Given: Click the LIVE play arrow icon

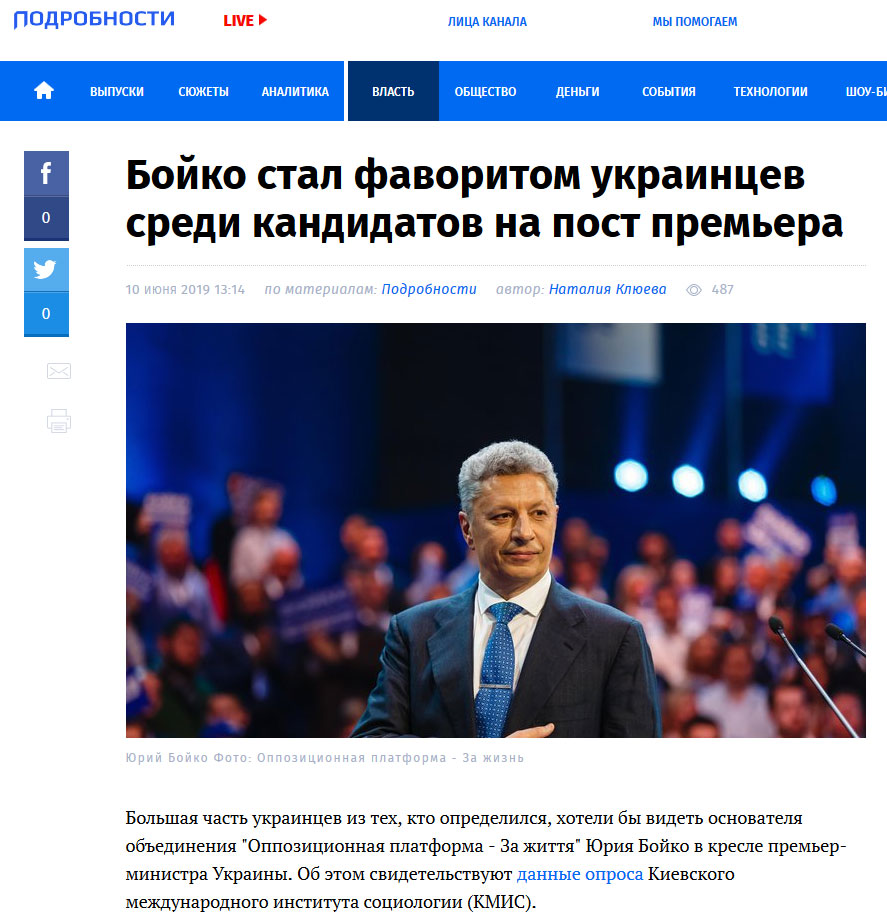Looking at the screenshot, I should tap(263, 20).
